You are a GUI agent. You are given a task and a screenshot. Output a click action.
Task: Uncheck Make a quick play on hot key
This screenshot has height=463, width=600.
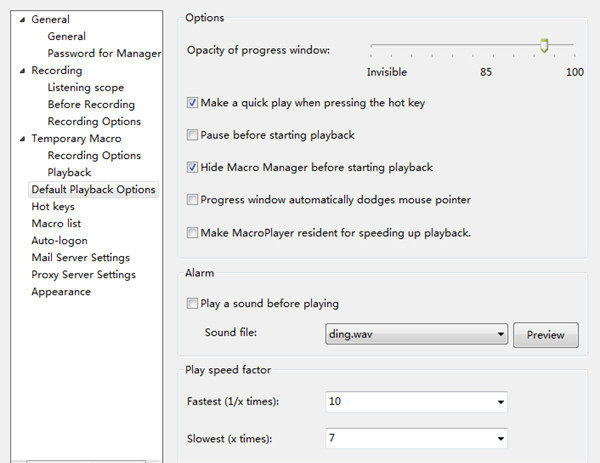[x=193, y=102]
